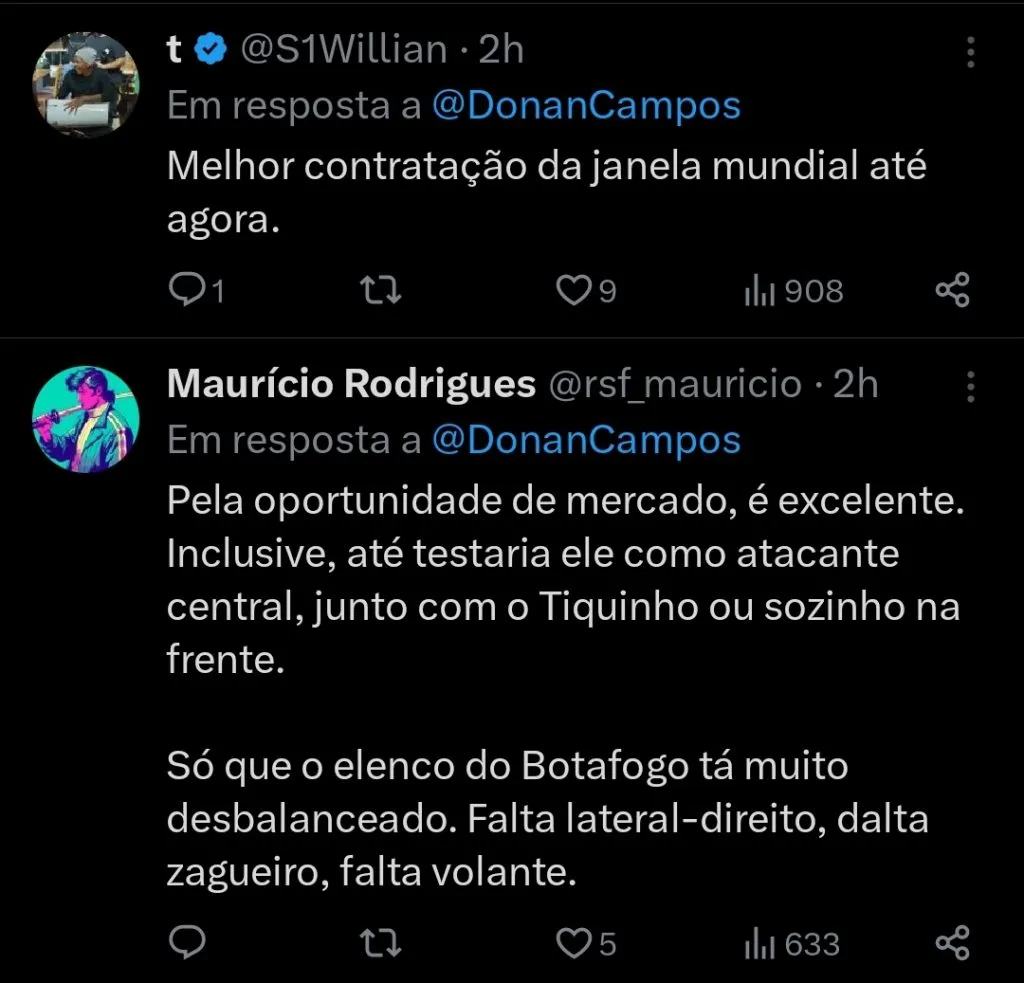This screenshot has height=983, width=1024.
Task: Check view count of 633 on Maurício's post
Action: pyautogui.click(x=790, y=942)
